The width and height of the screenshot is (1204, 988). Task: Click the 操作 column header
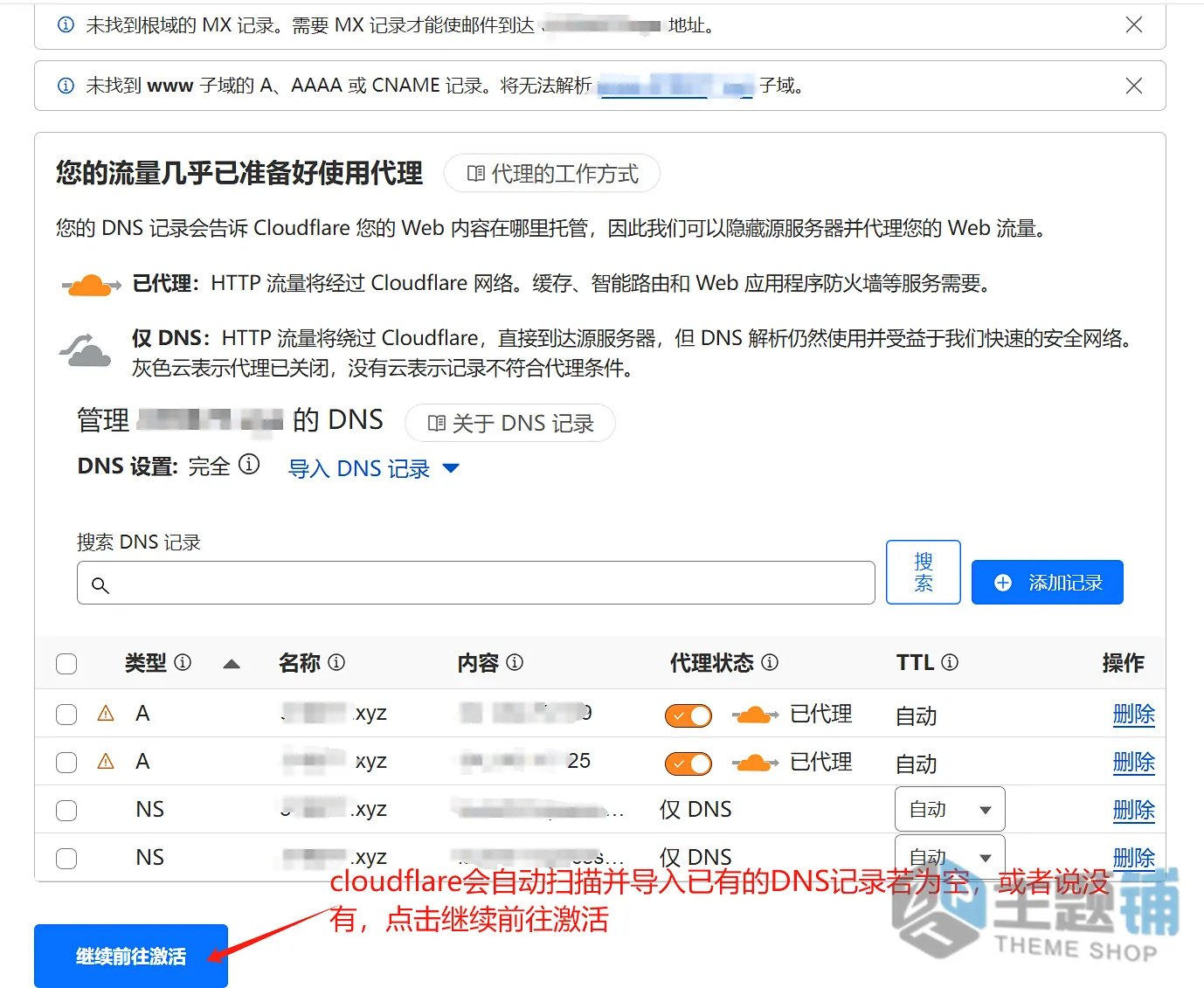(x=1123, y=663)
